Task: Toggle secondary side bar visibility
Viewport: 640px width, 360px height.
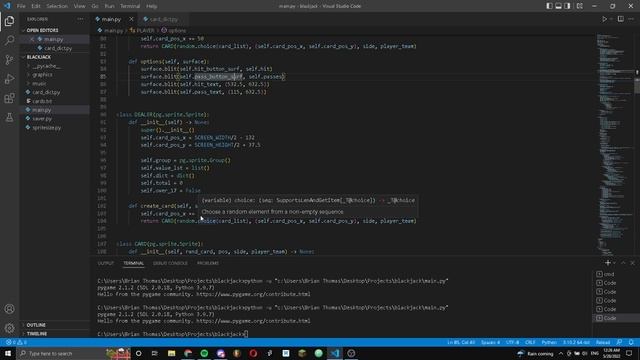Action: pyautogui.click(x=567, y=6)
